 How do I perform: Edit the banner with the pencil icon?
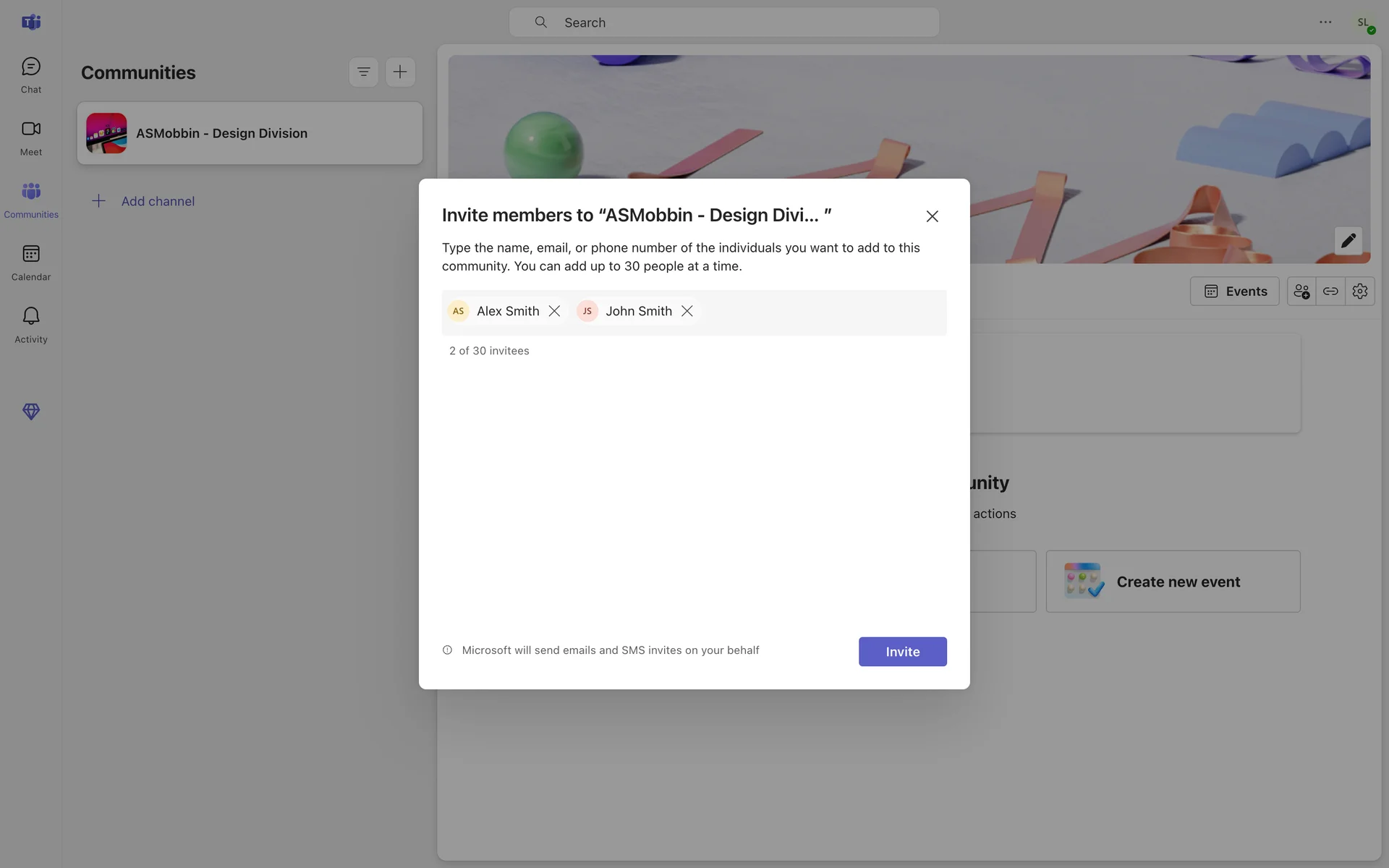[x=1348, y=241]
